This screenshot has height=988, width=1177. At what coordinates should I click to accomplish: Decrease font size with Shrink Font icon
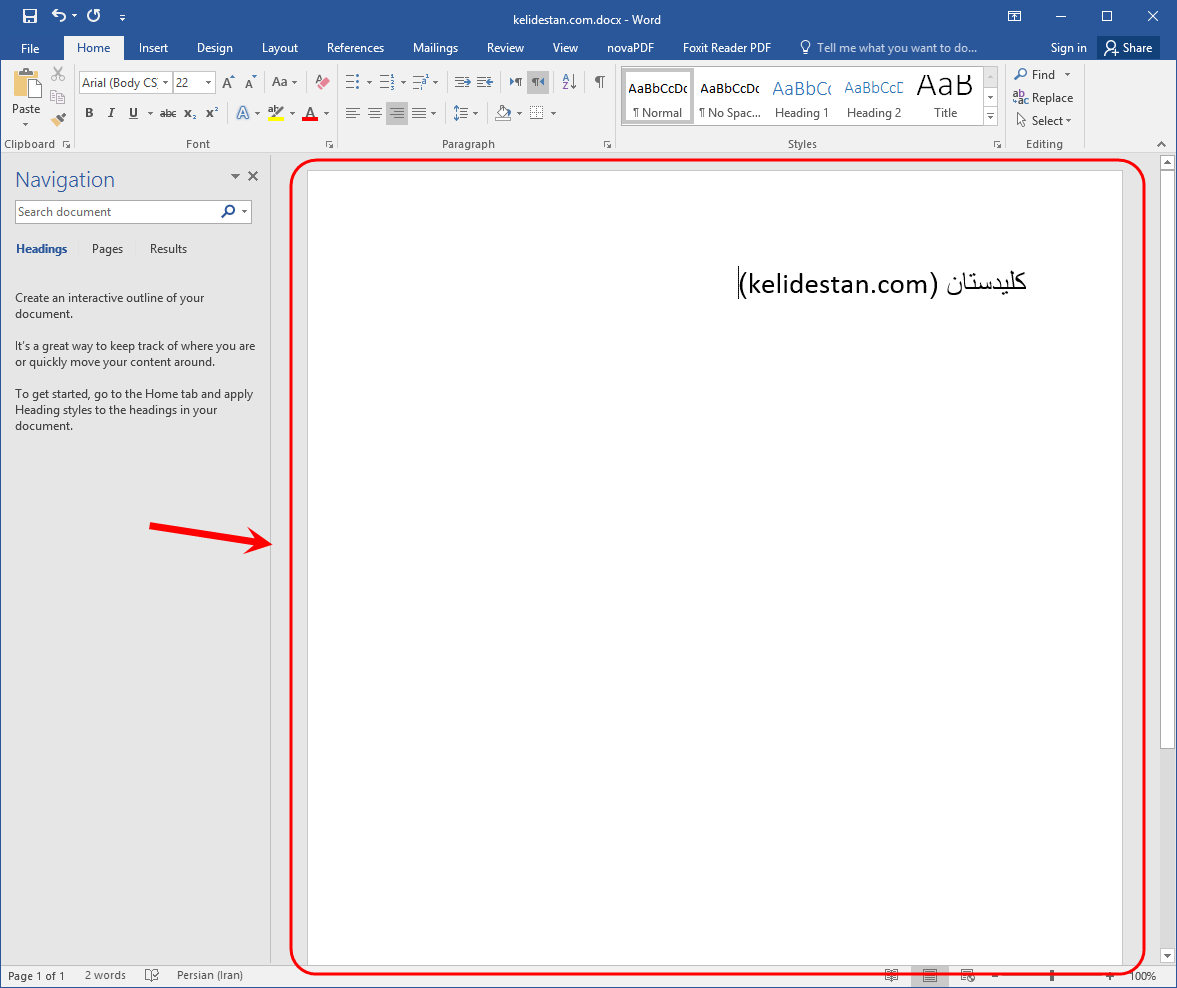(x=251, y=83)
